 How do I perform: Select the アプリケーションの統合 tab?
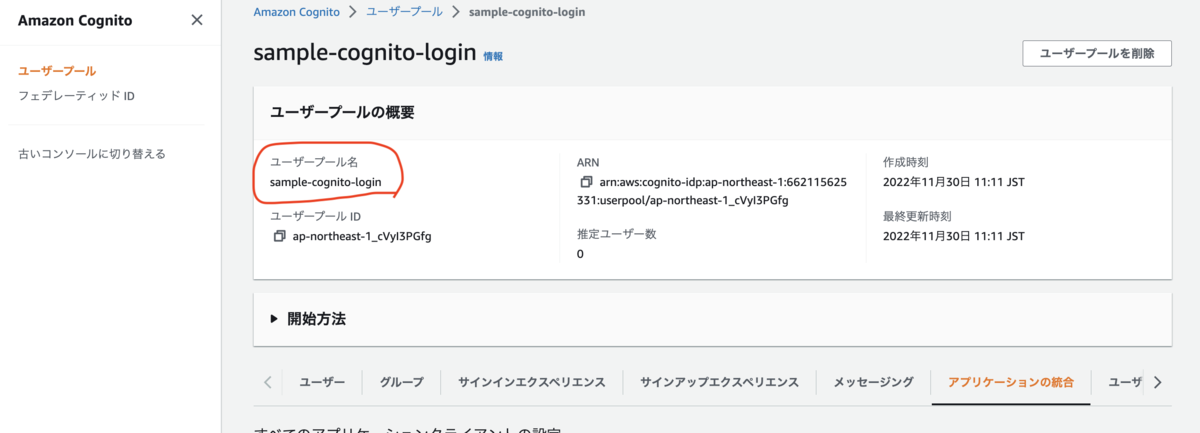1010,382
